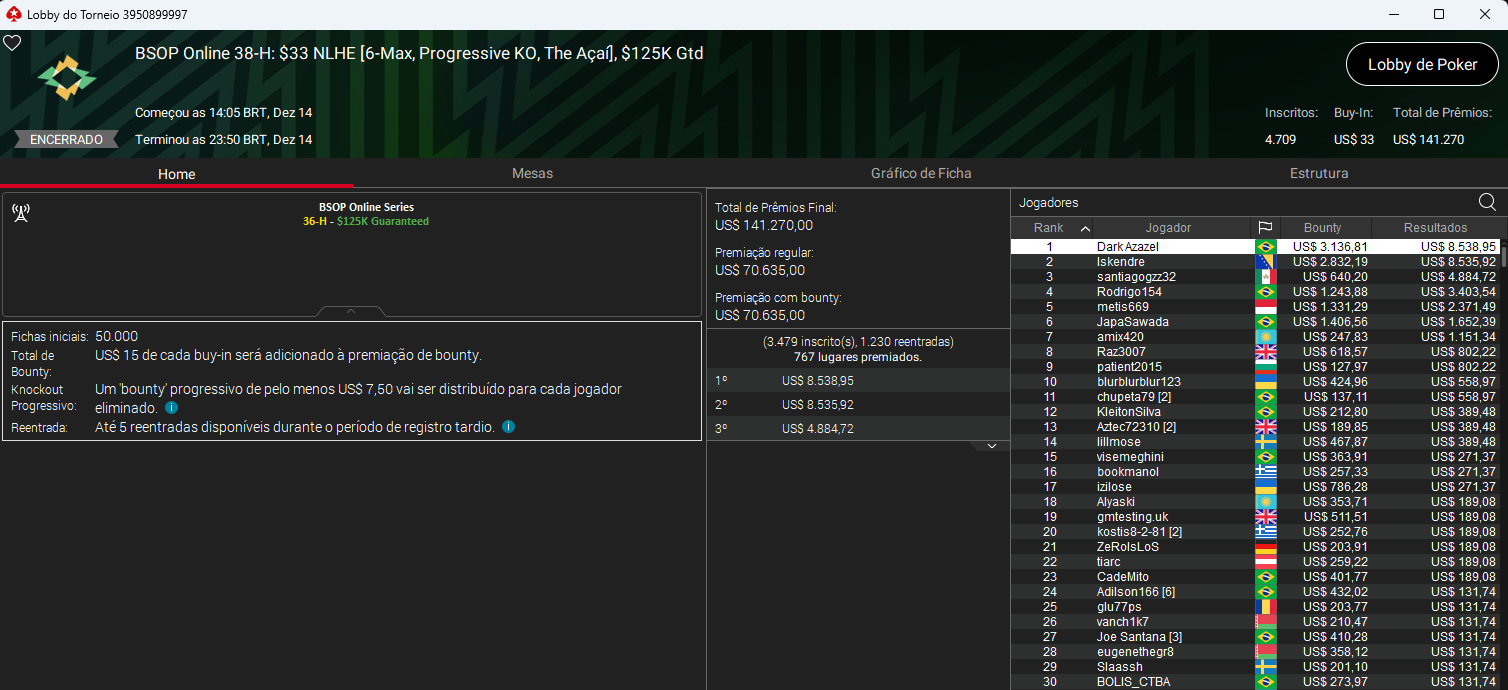The image size is (1508, 690).
Task: Open the Gráfico de Ficha tab
Action: (x=921, y=173)
